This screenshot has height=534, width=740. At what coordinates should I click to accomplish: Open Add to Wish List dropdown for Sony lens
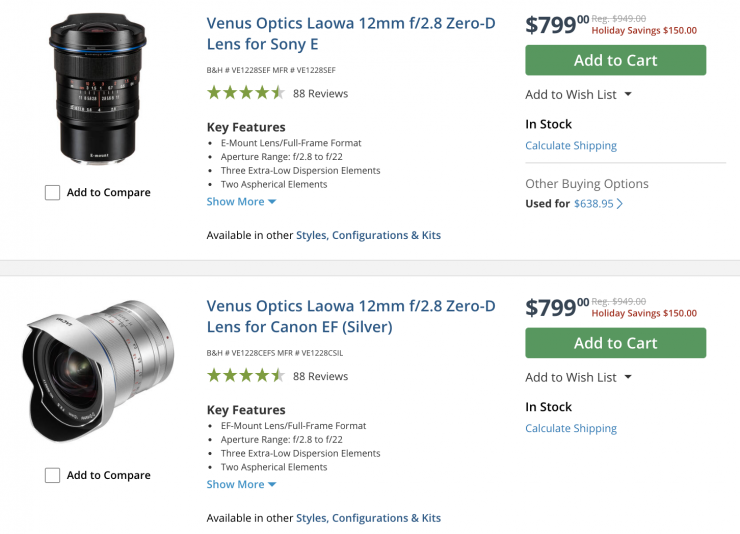point(579,95)
